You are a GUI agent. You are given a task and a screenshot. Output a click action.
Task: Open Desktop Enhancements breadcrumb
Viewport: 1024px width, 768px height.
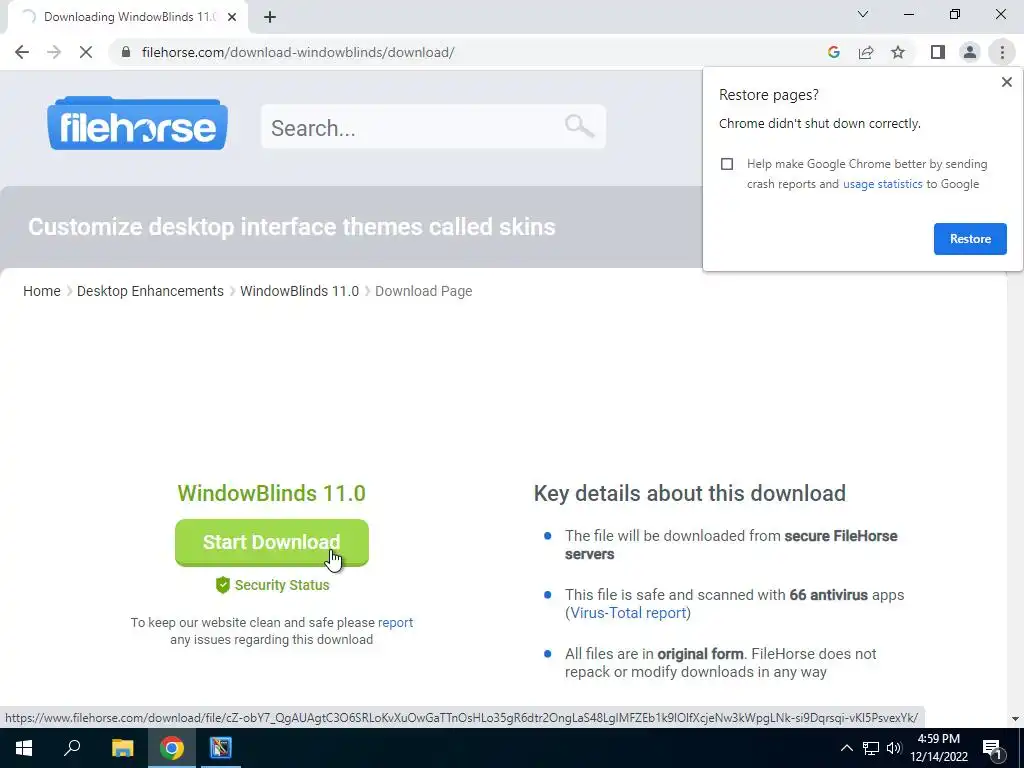click(x=150, y=291)
